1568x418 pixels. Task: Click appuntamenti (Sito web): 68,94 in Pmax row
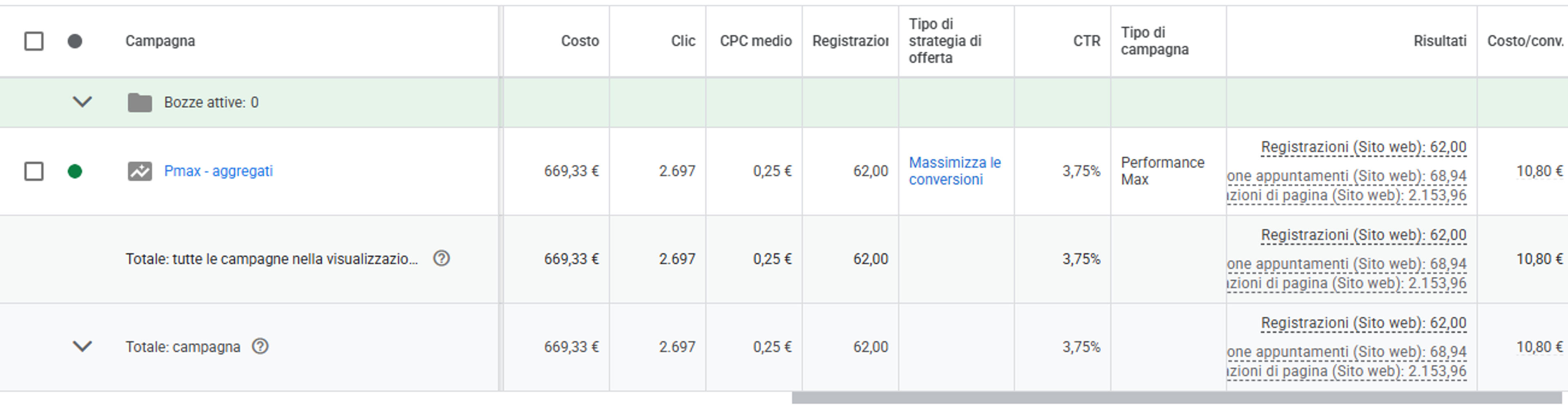point(1346,176)
